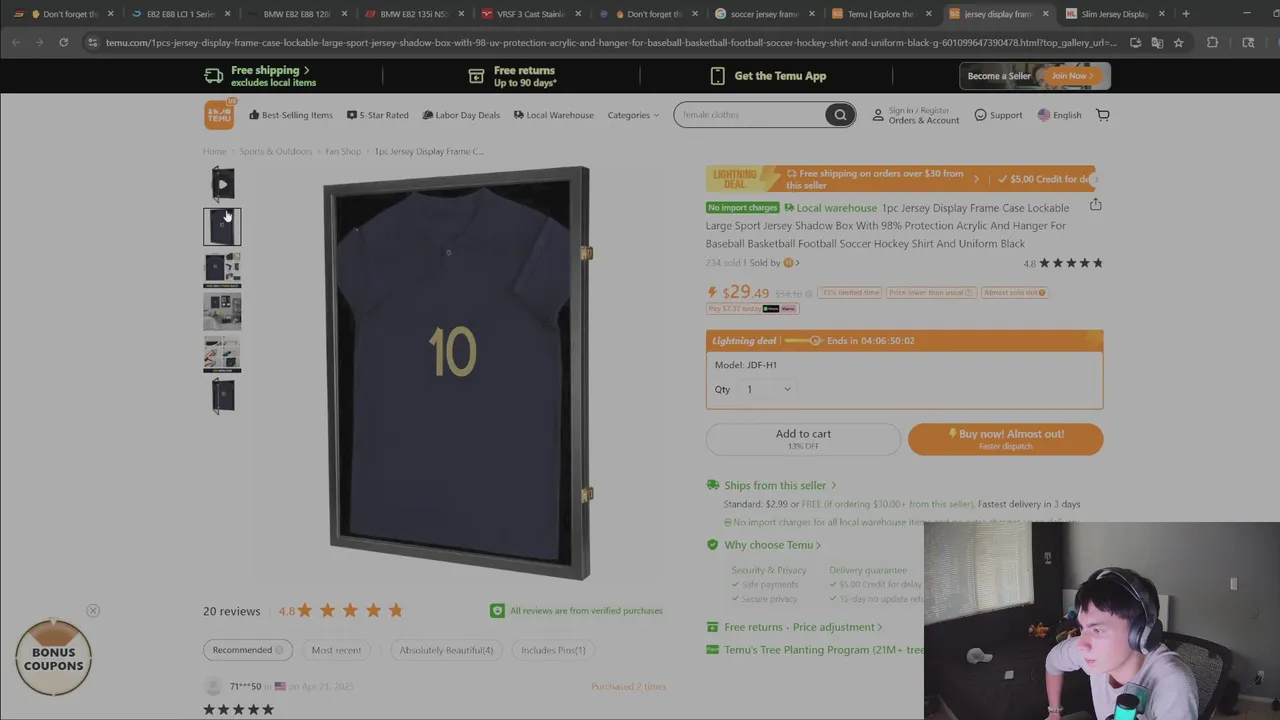Open Orders & Account profile icon
The height and width of the screenshot is (720, 1280).
[x=878, y=115]
